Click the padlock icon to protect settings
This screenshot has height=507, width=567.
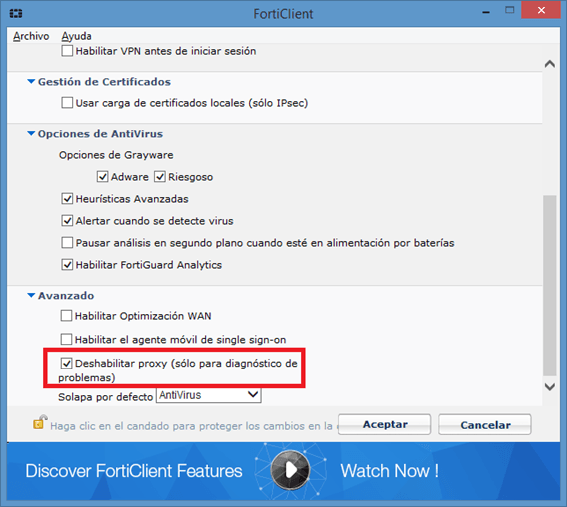(40, 422)
